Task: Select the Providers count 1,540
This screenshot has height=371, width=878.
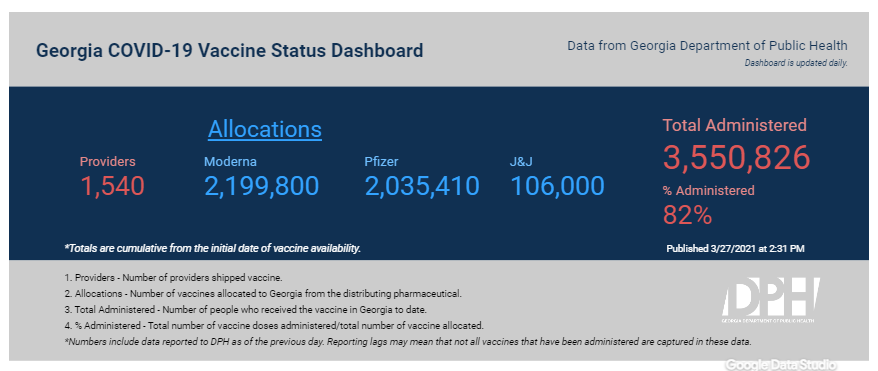Action: pyautogui.click(x=113, y=186)
